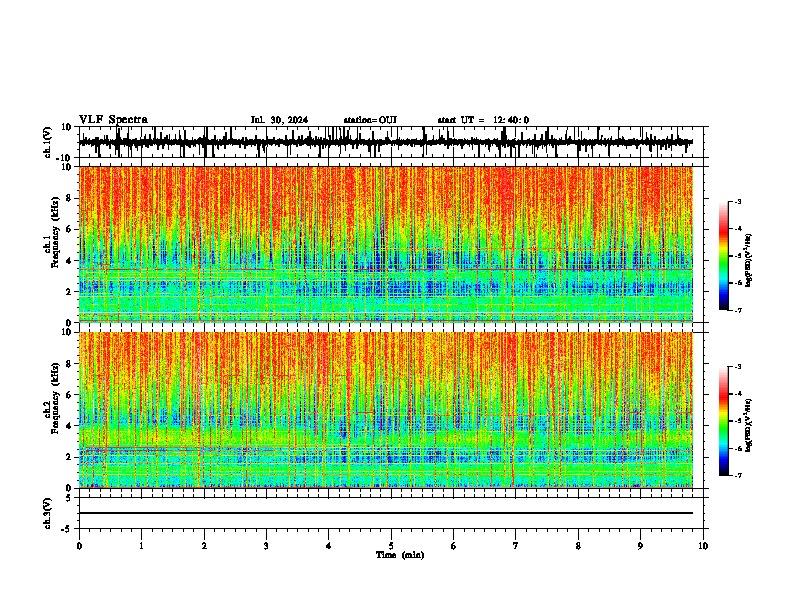Click the 'Time (min)' axis label
This screenshot has width=792, height=612.
coord(400,555)
